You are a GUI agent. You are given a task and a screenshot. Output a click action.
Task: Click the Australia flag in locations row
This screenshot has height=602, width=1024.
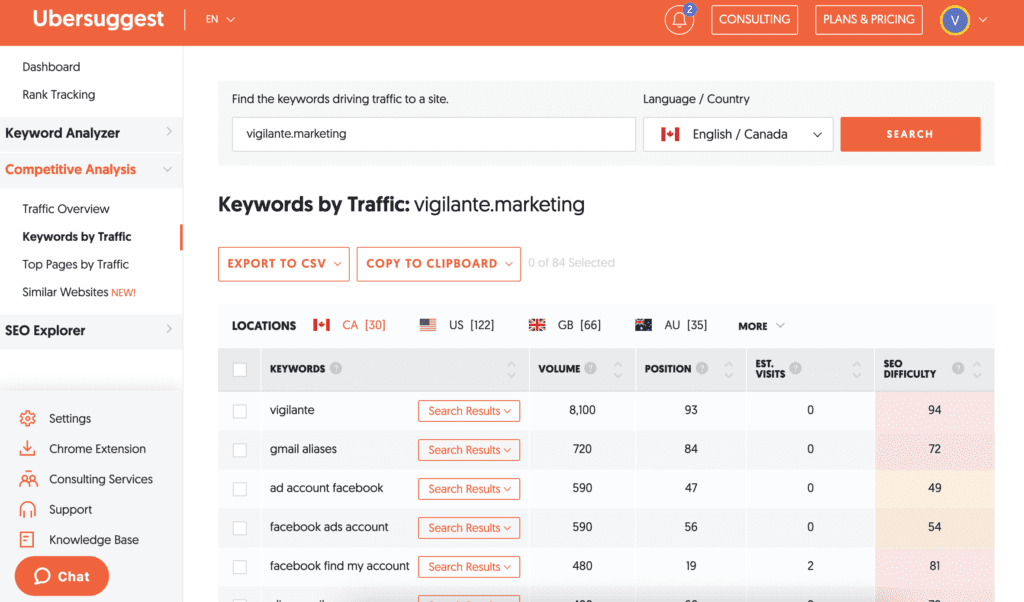(643, 325)
